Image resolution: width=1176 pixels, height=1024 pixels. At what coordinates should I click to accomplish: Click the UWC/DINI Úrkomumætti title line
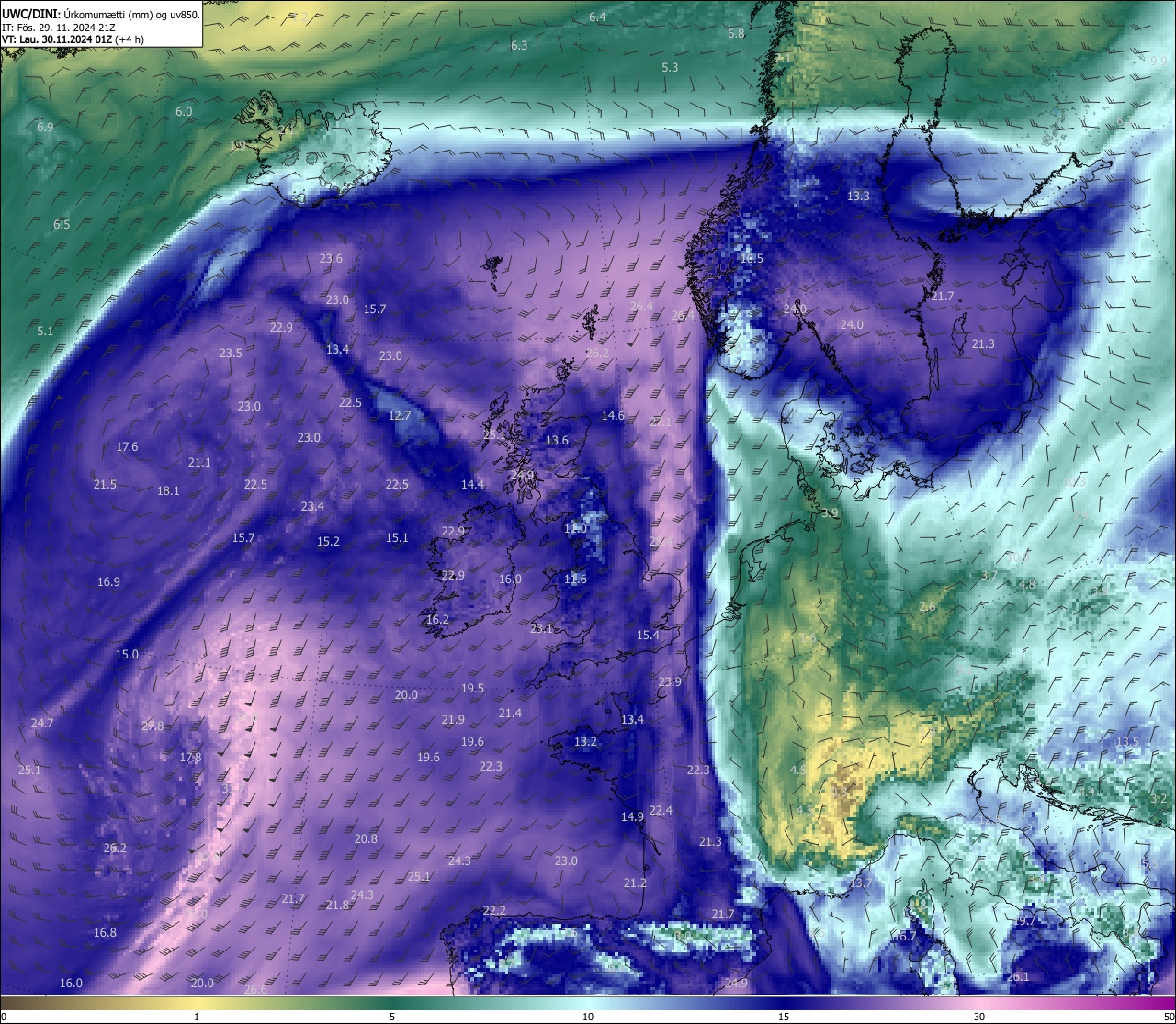coord(101,14)
